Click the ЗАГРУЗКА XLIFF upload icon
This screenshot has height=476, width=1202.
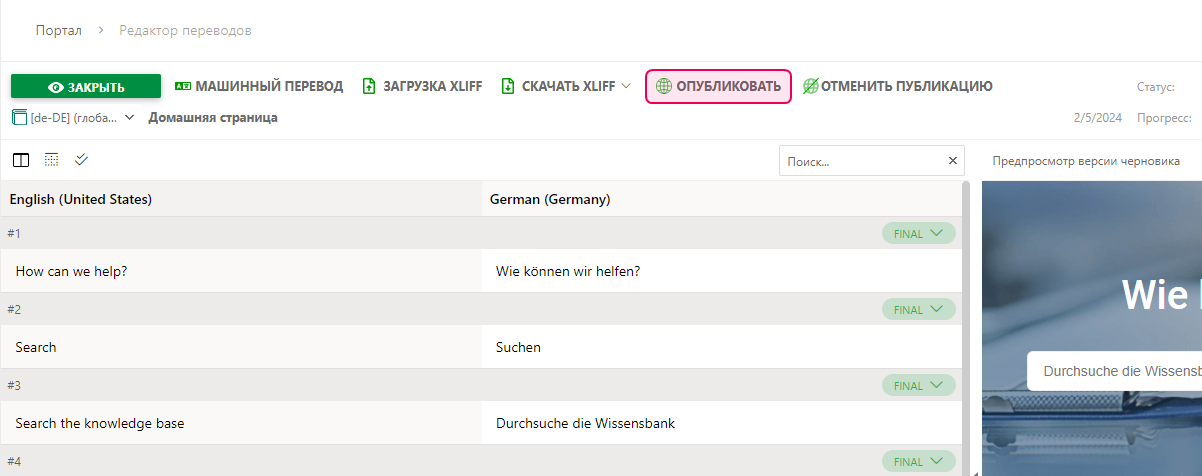(x=369, y=87)
